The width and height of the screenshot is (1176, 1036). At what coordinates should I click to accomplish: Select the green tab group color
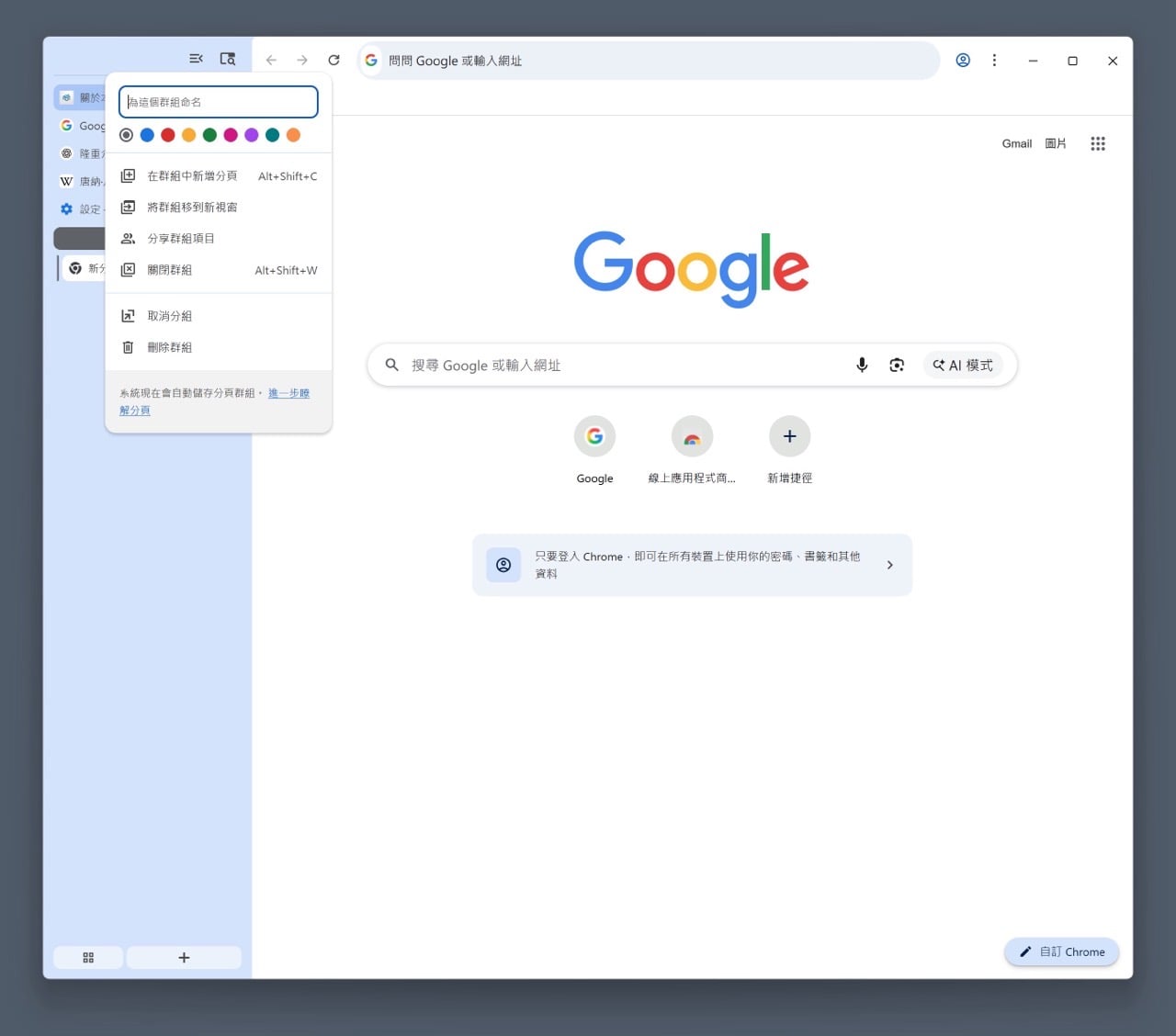click(x=209, y=135)
